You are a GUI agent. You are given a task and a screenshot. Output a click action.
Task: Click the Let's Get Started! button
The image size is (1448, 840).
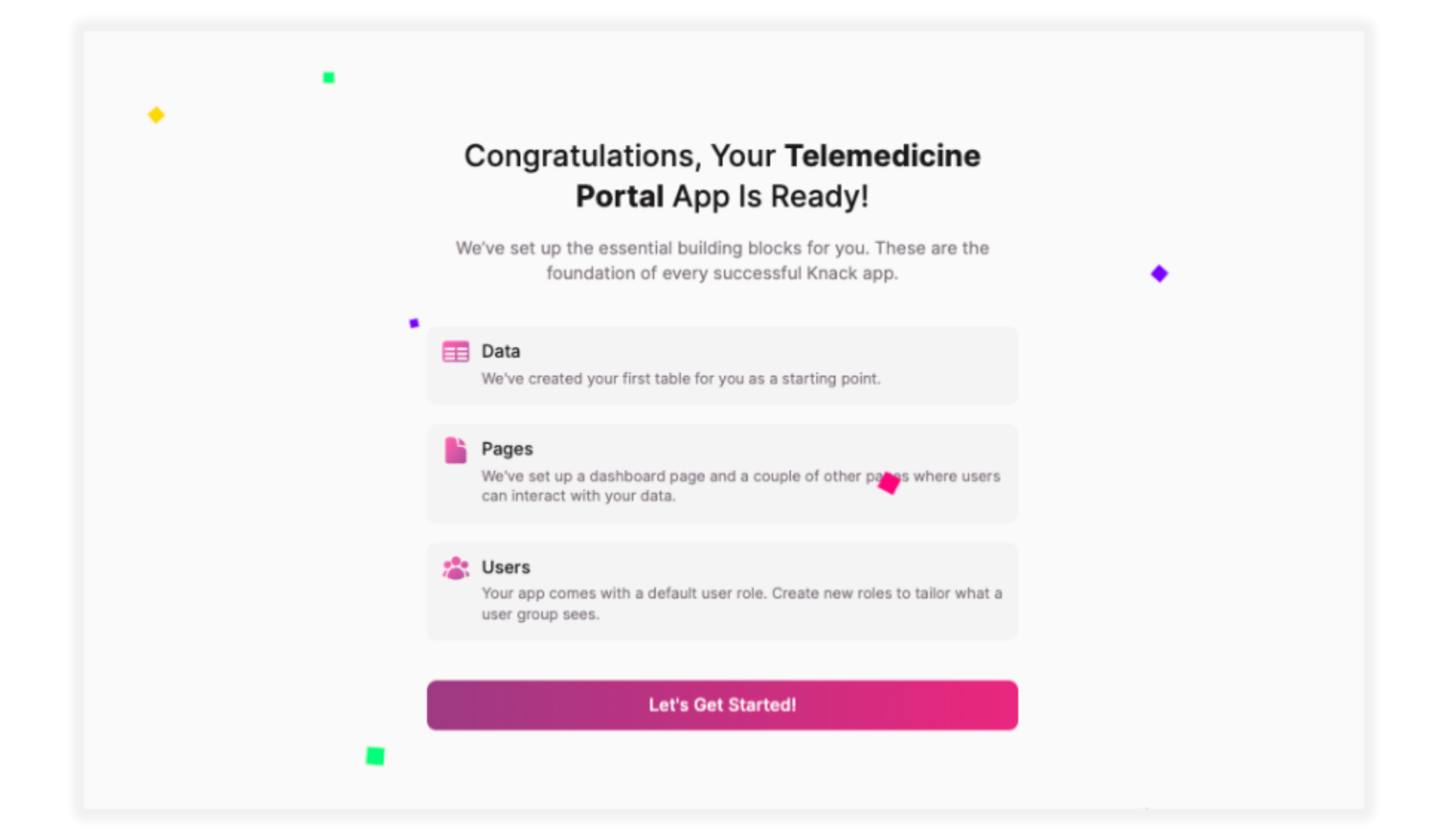click(x=722, y=705)
